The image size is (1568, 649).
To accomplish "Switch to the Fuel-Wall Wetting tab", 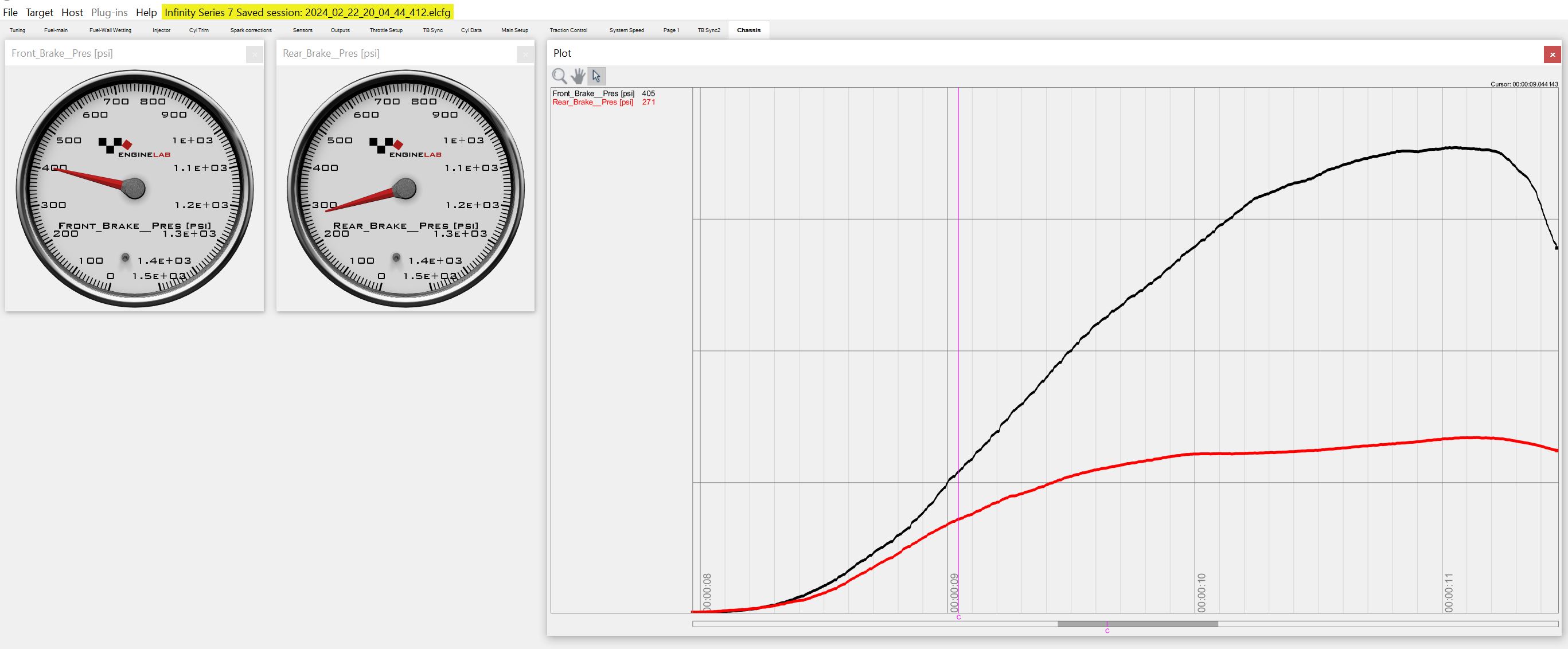I will pyautogui.click(x=110, y=30).
